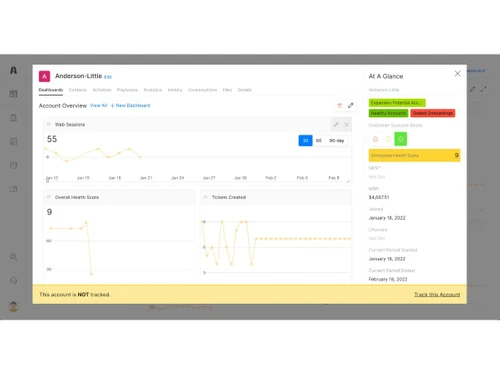Click the Anderson-Little account logo badge

(x=44, y=76)
